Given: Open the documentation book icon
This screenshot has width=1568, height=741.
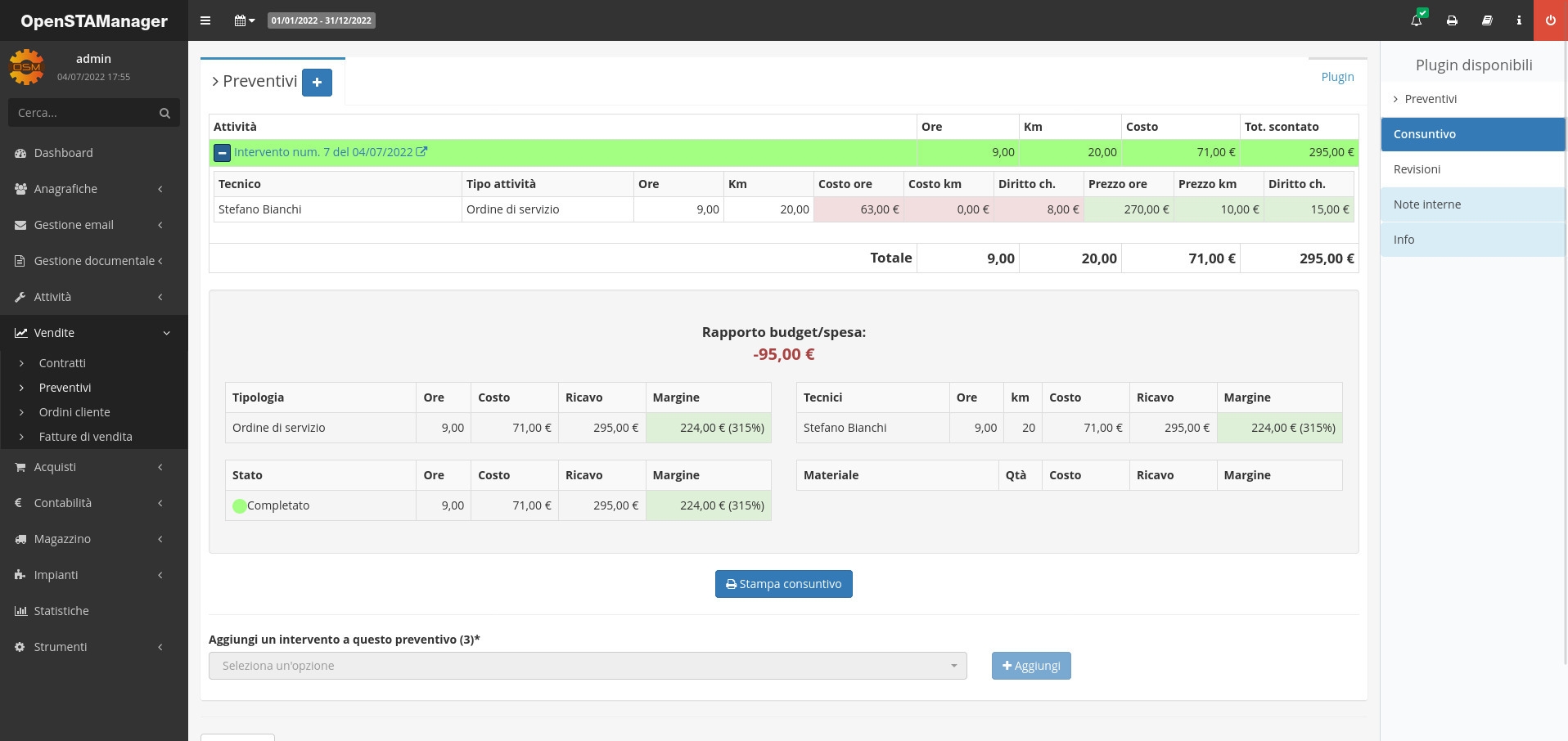Looking at the screenshot, I should [x=1487, y=20].
